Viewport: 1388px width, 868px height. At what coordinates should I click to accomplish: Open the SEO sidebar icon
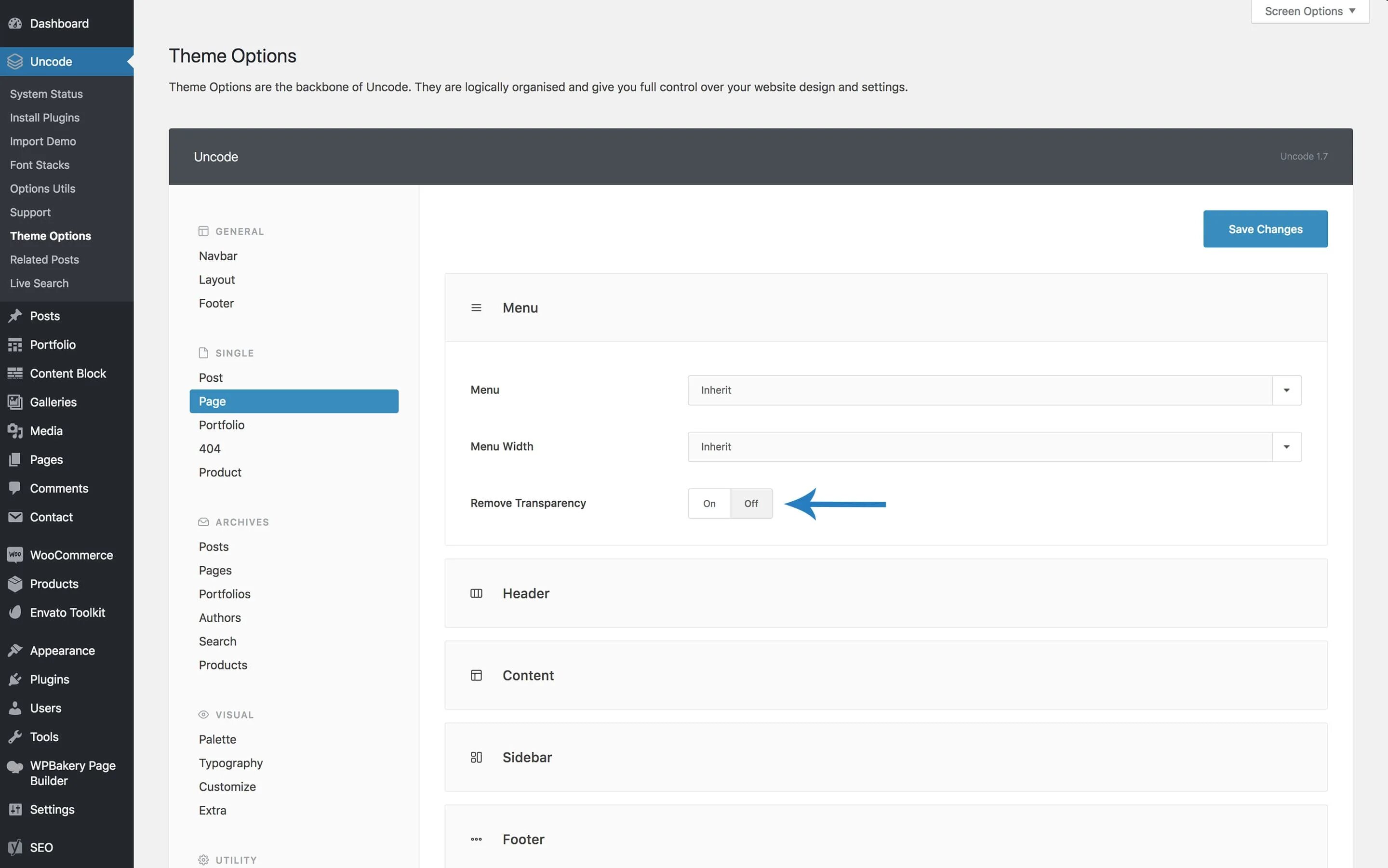(15, 847)
